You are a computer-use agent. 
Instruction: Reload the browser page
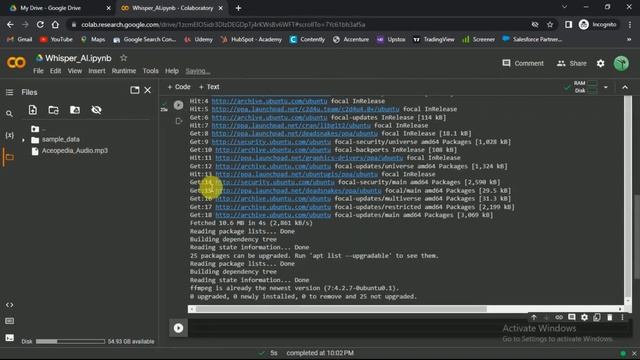[40, 24]
